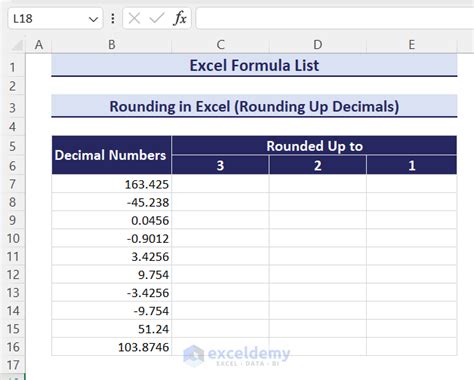Select row 13 header

pos(13,292)
